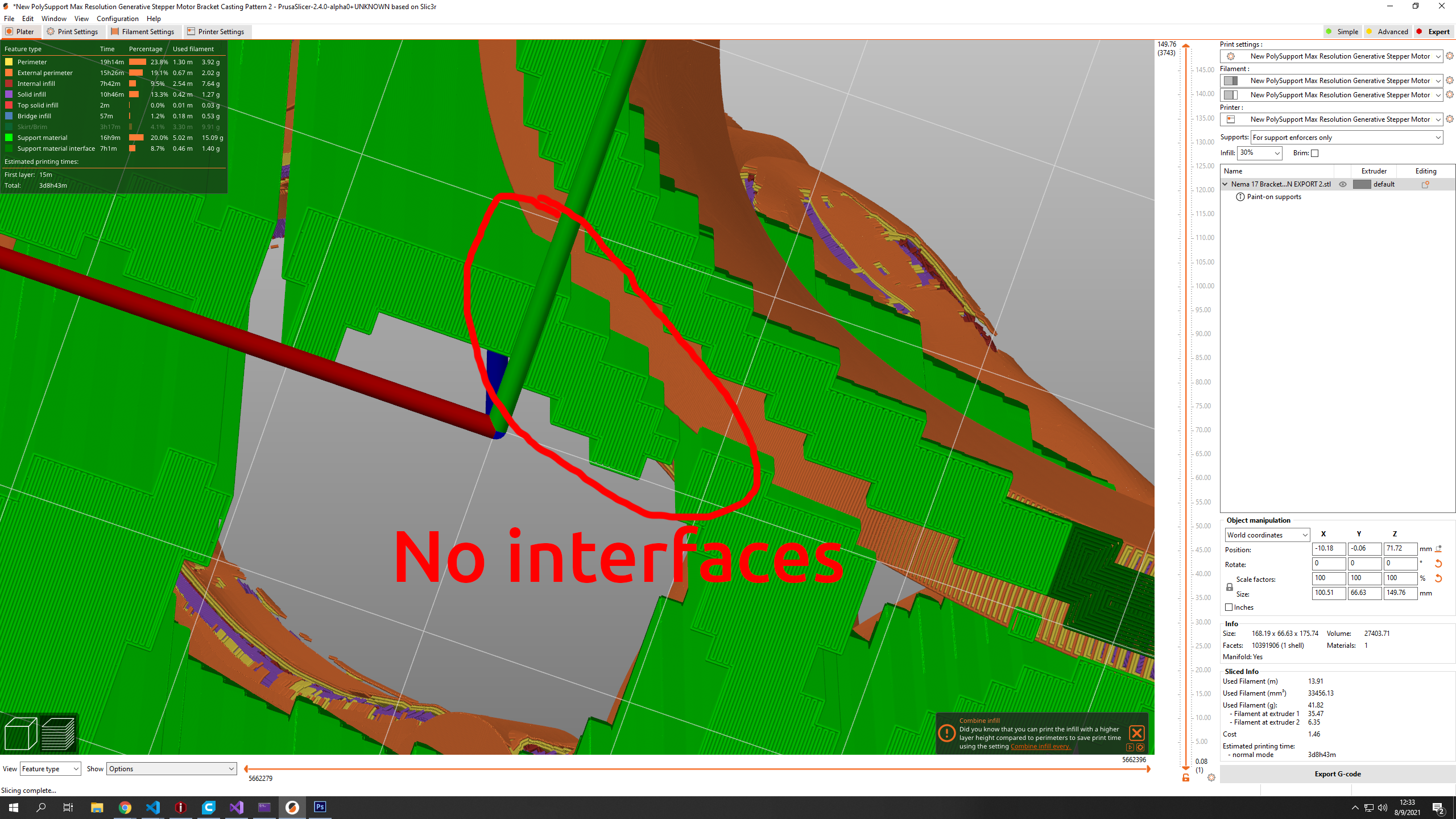Open the Supports dropdown
This screenshot has width=1456, height=819.
pos(1347,138)
